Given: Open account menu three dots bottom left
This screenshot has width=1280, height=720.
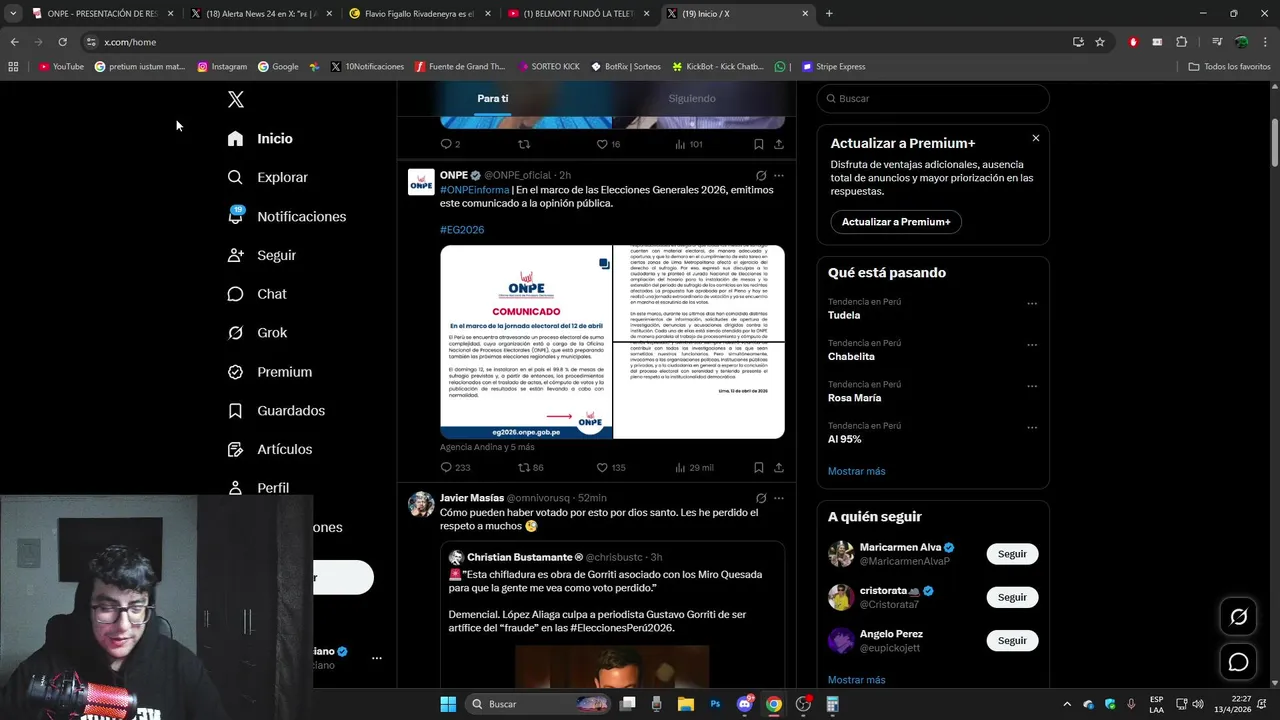Looking at the screenshot, I should pyautogui.click(x=377, y=658).
